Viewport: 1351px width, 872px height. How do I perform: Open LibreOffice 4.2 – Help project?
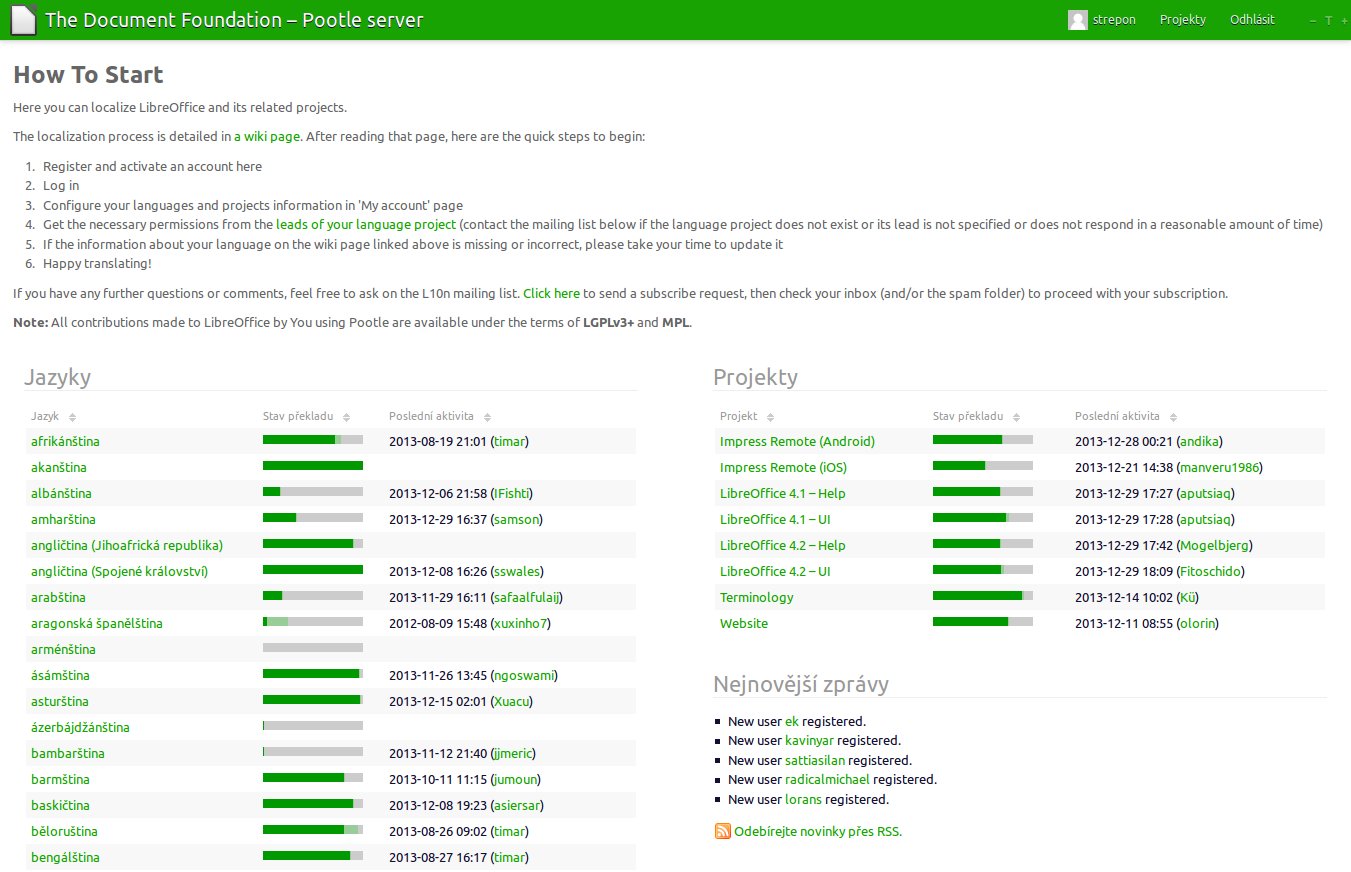(783, 545)
